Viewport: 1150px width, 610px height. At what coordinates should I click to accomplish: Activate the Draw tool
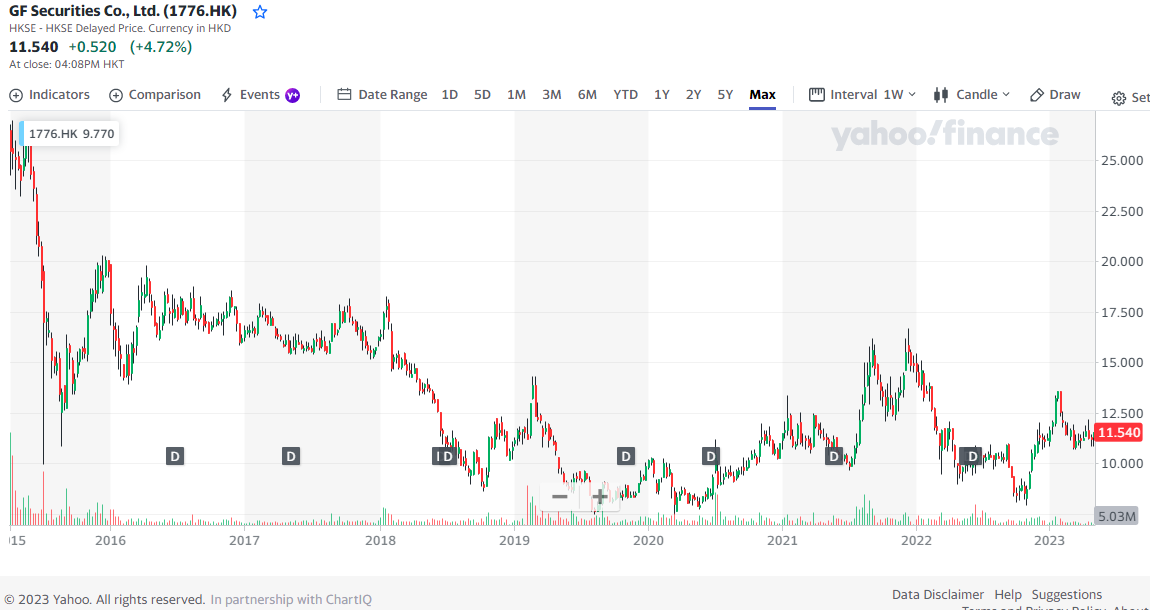(1055, 95)
